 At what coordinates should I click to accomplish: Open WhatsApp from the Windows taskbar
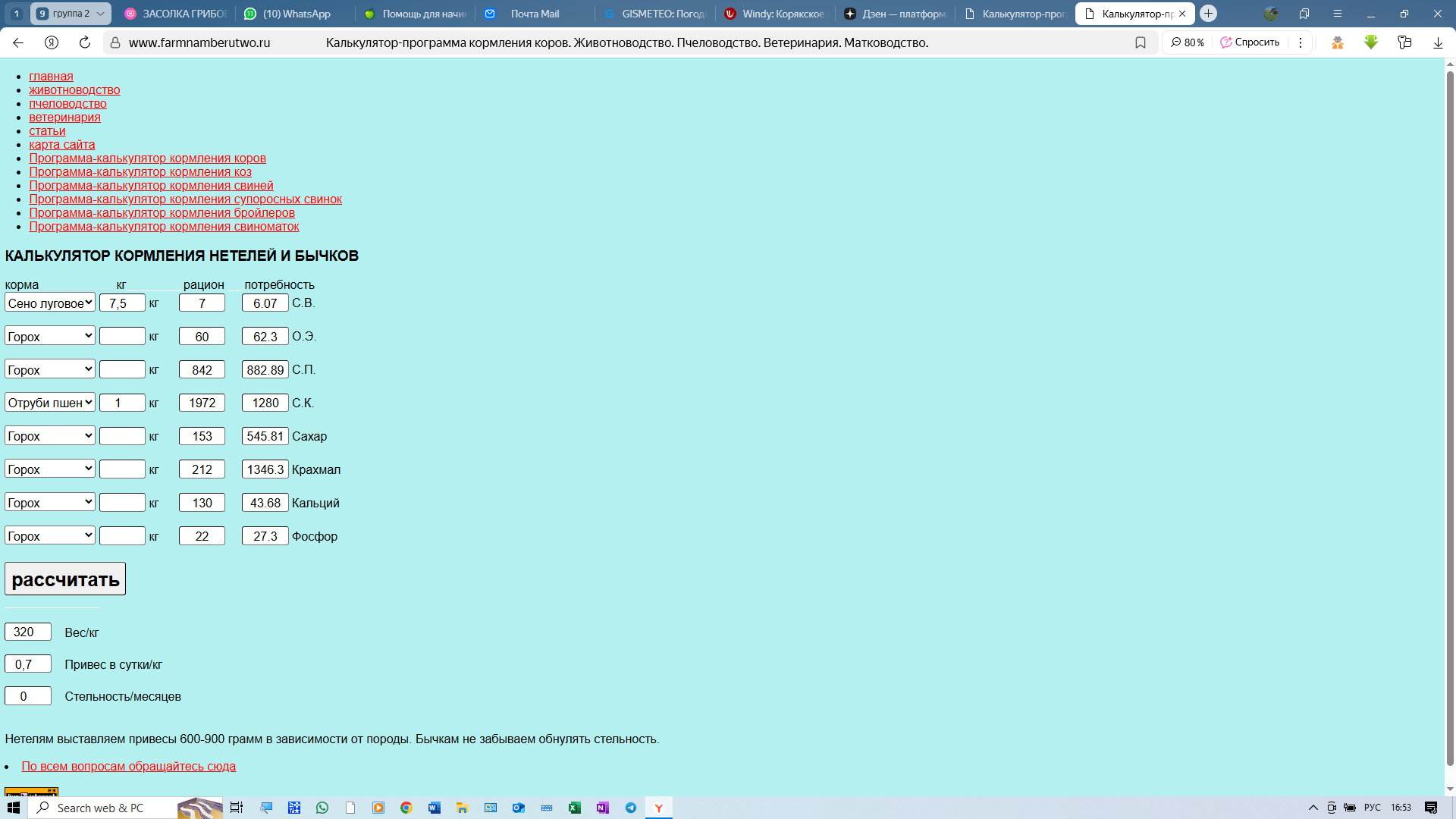pyautogui.click(x=322, y=808)
